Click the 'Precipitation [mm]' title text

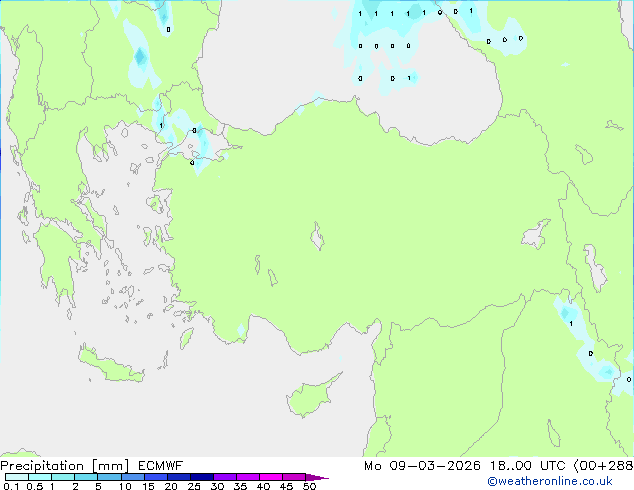click(x=65, y=466)
